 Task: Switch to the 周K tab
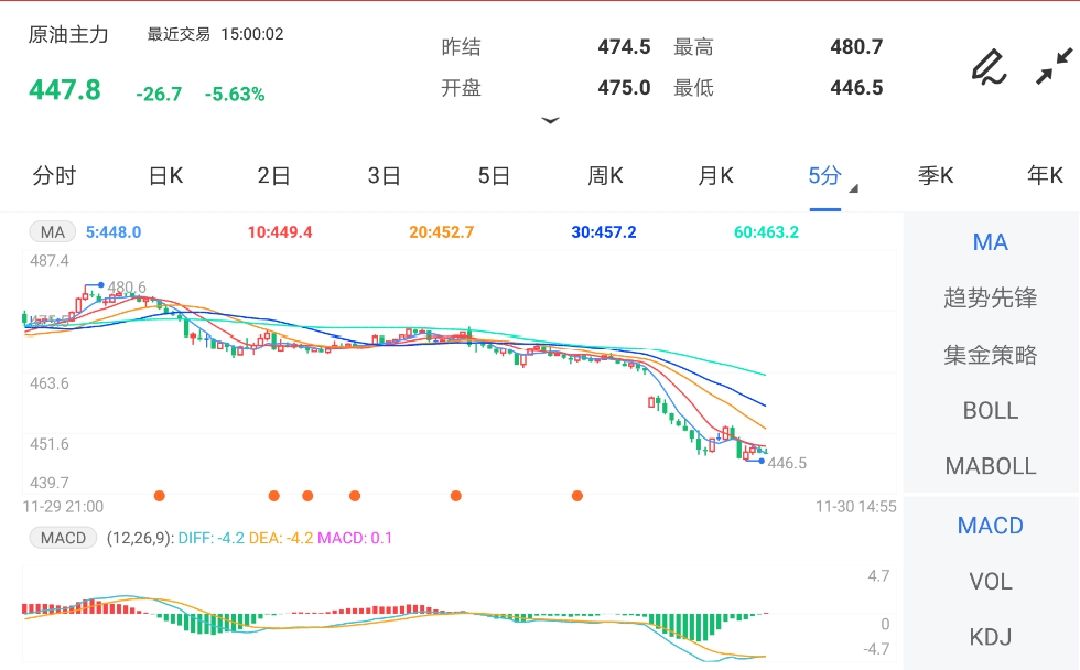pos(605,177)
